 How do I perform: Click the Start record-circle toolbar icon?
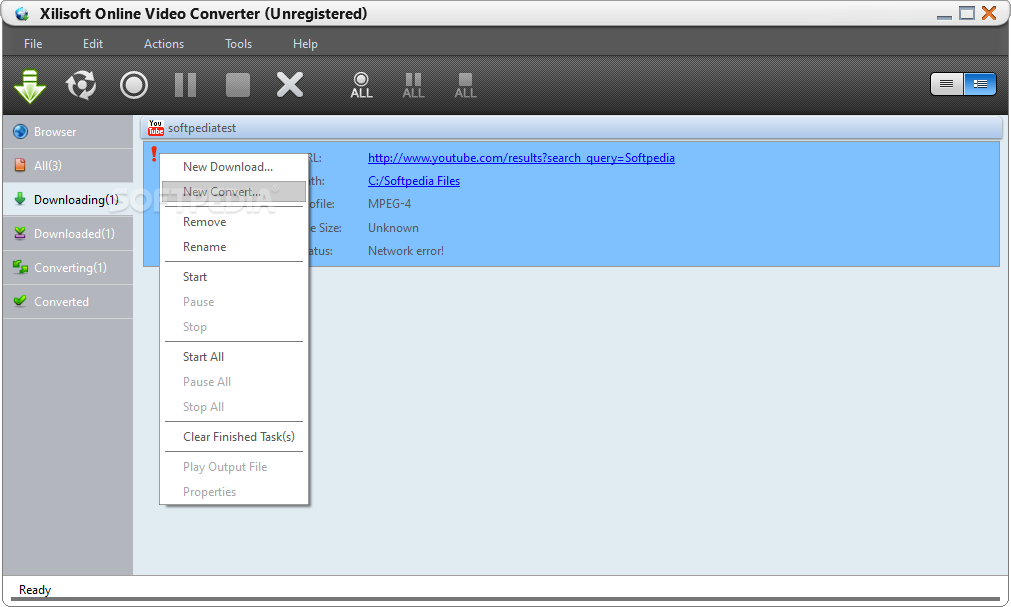(133, 85)
